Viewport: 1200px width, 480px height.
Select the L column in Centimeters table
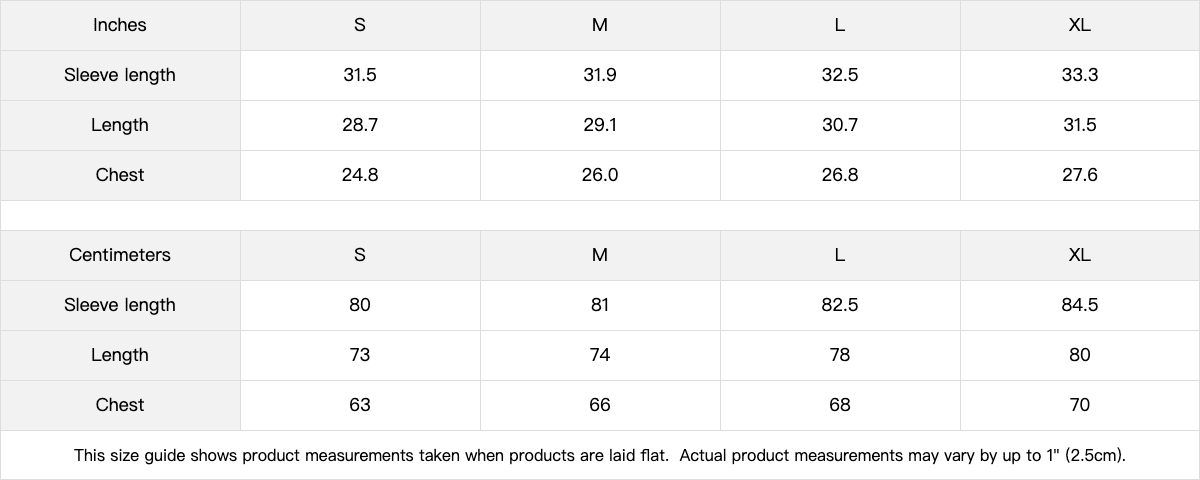pyautogui.click(x=840, y=255)
